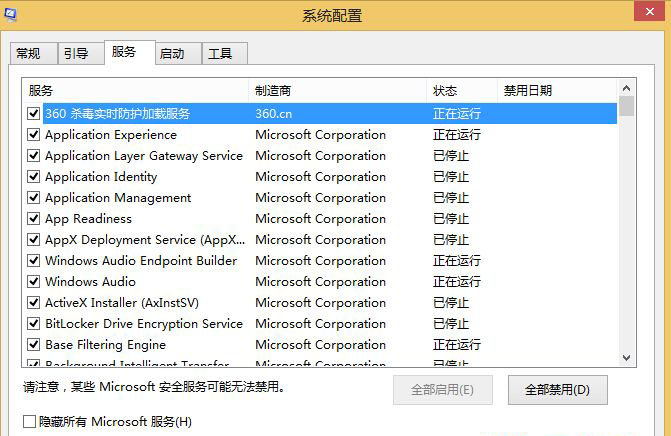This screenshot has height=436, width=671.
Task: Click 正在运行 status in Base Filtering Engine row
Action: point(457,344)
